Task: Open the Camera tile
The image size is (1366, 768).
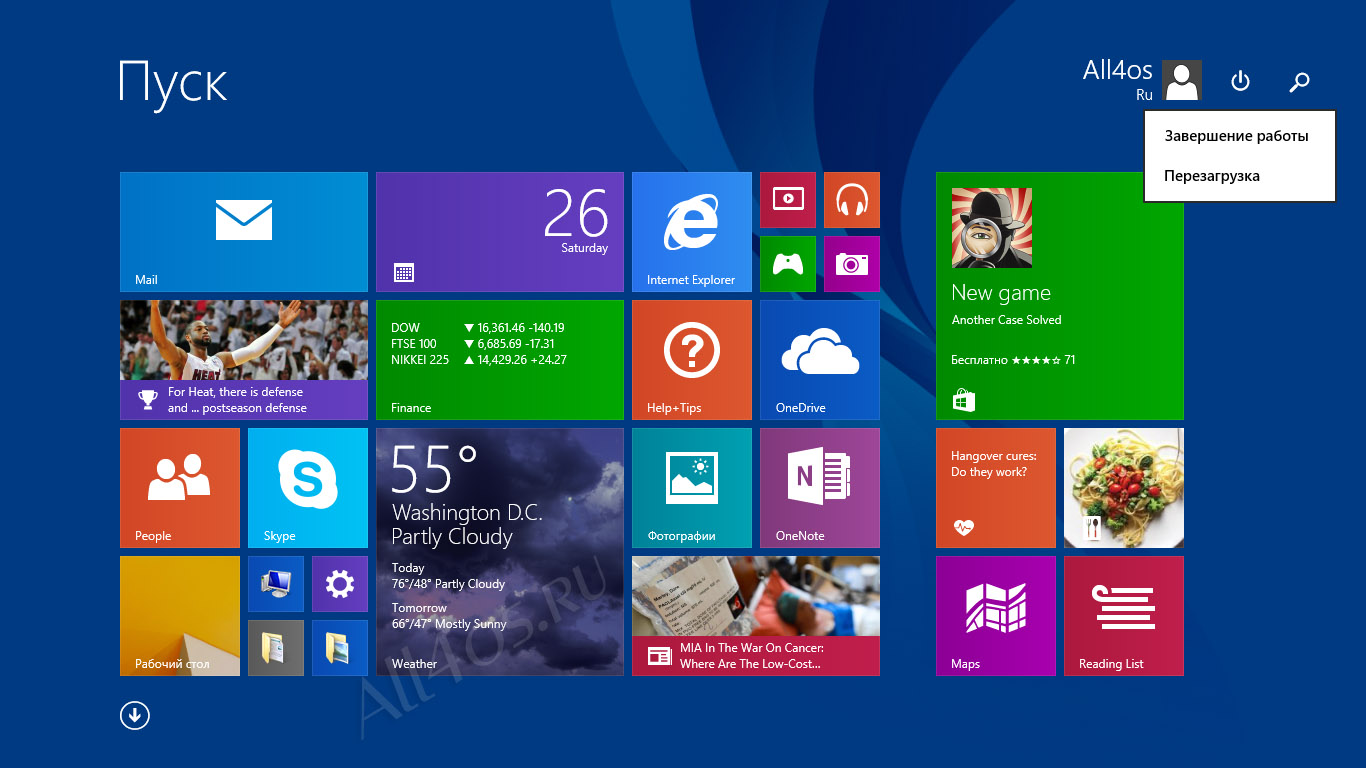Action: (852, 264)
